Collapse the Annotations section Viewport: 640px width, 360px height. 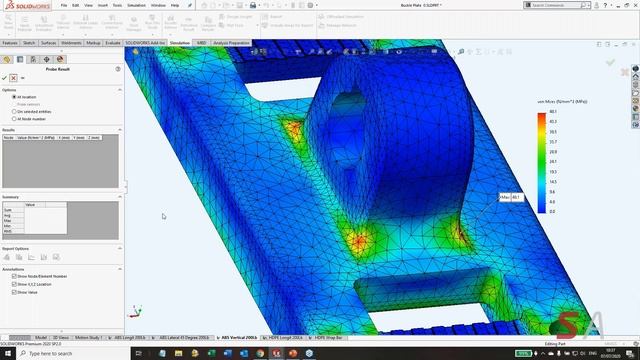coord(120,269)
